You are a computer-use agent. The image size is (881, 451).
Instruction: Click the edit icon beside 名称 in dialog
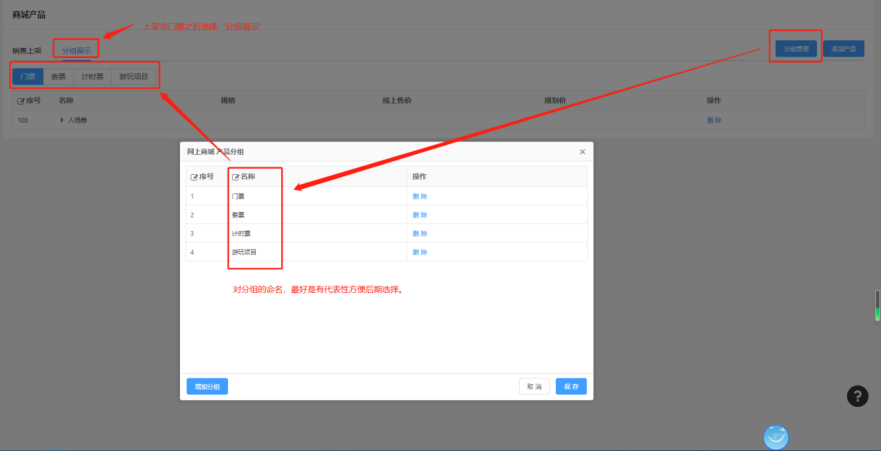pos(236,177)
